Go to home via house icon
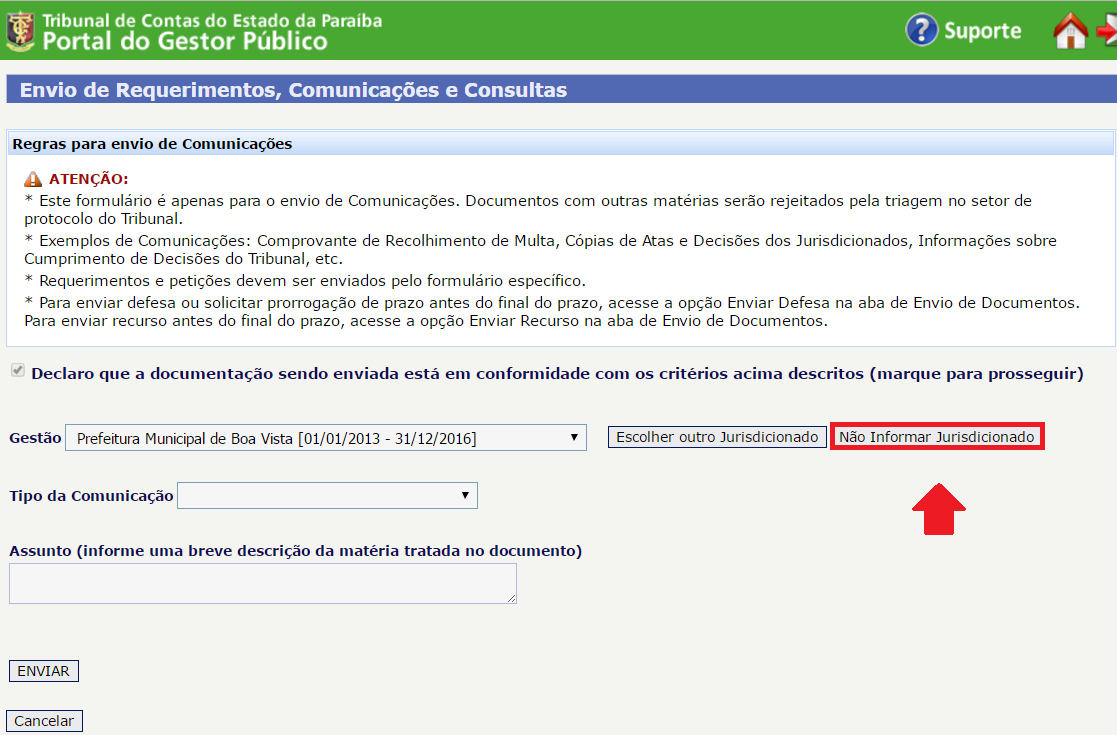 point(1070,30)
